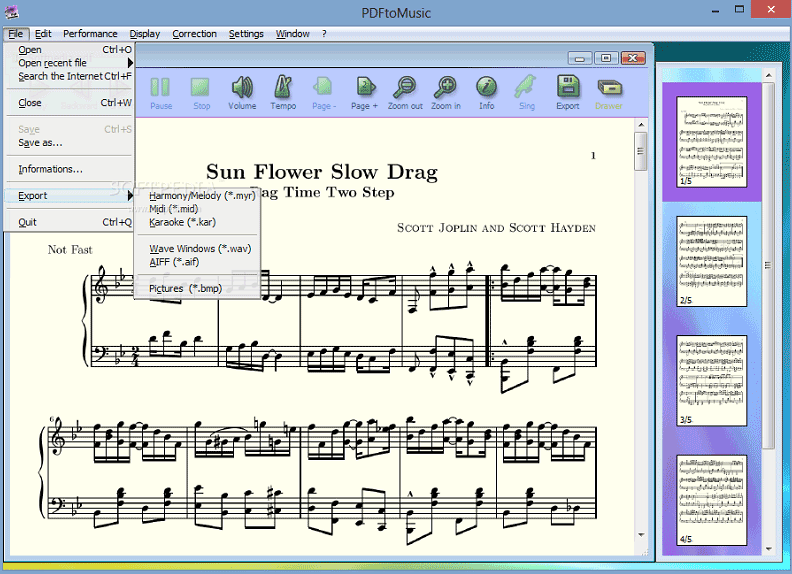This screenshot has height=574, width=792.
Task: Select page thumbnail 2/5
Action: click(x=711, y=261)
